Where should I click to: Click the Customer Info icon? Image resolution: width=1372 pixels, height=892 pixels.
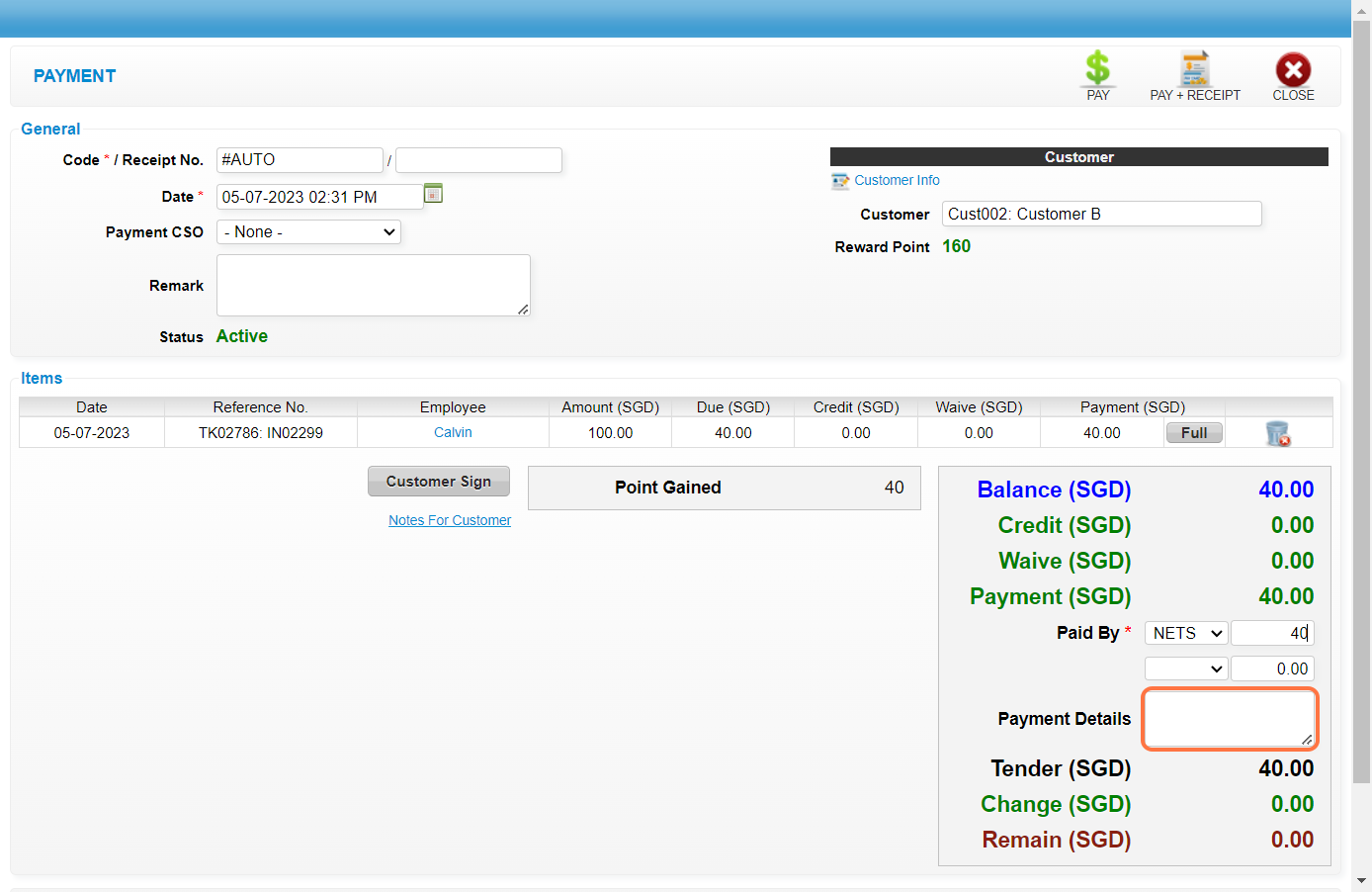pos(840,181)
